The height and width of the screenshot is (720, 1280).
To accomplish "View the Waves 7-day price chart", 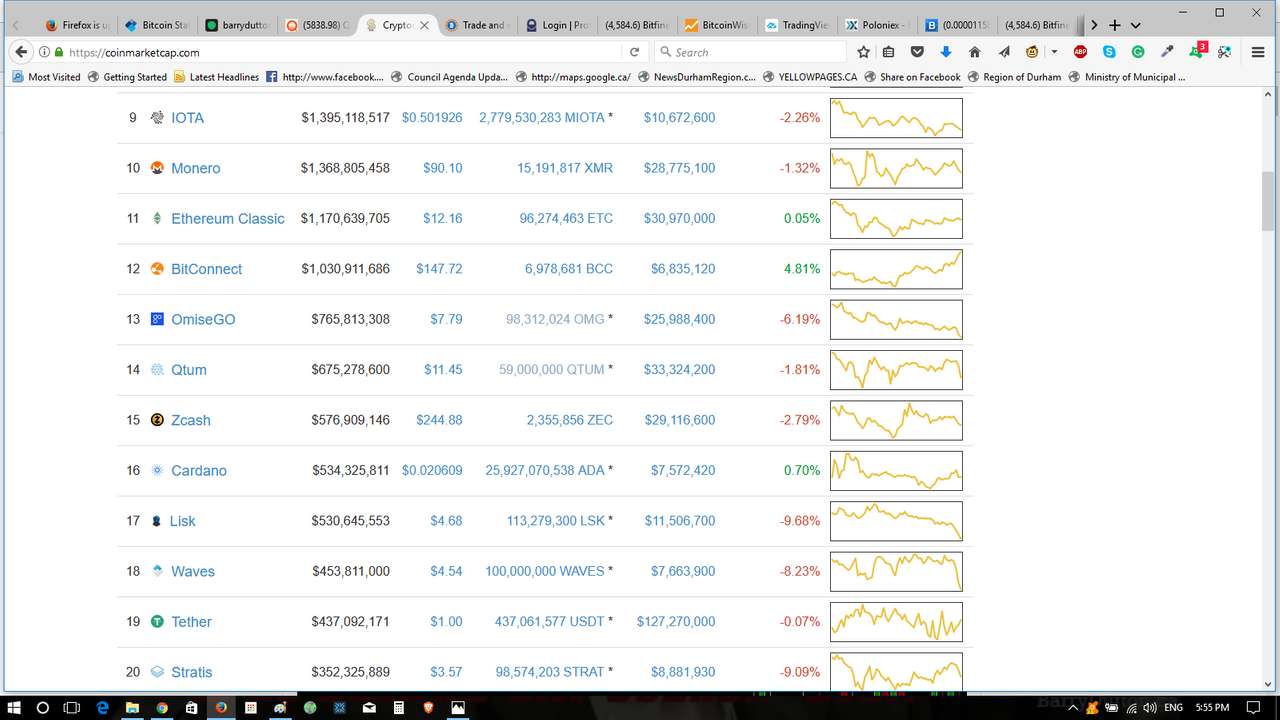I will (896, 571).
